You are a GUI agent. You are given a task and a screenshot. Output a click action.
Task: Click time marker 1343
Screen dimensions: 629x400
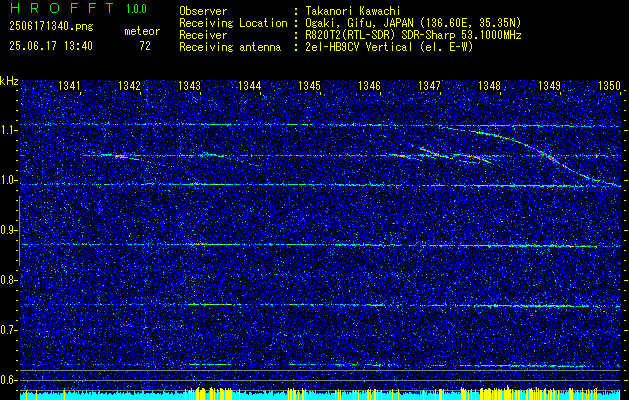tap(189, 85)
